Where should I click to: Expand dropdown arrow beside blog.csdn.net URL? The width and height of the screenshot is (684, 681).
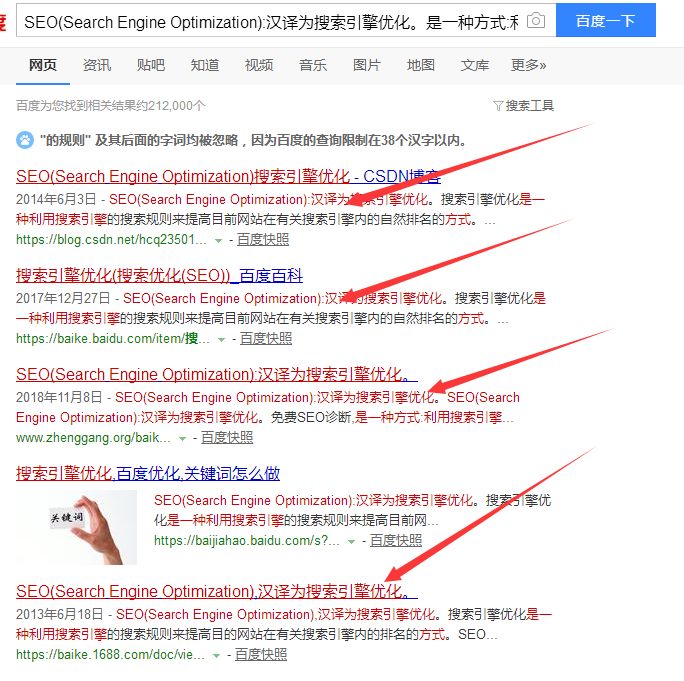click(218, 240)
